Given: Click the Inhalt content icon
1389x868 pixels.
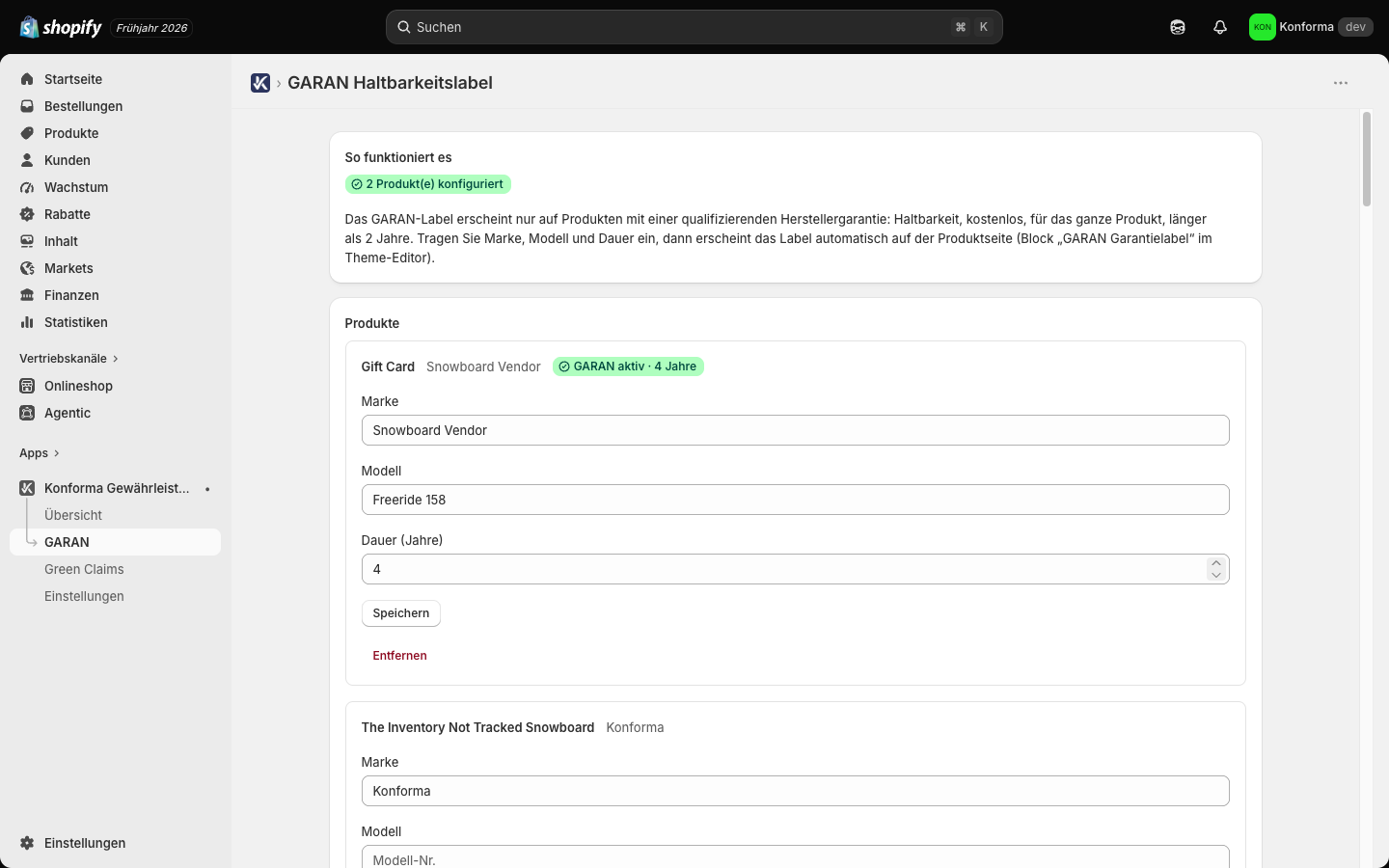Looking at the screenshot, I should (27, 241).
